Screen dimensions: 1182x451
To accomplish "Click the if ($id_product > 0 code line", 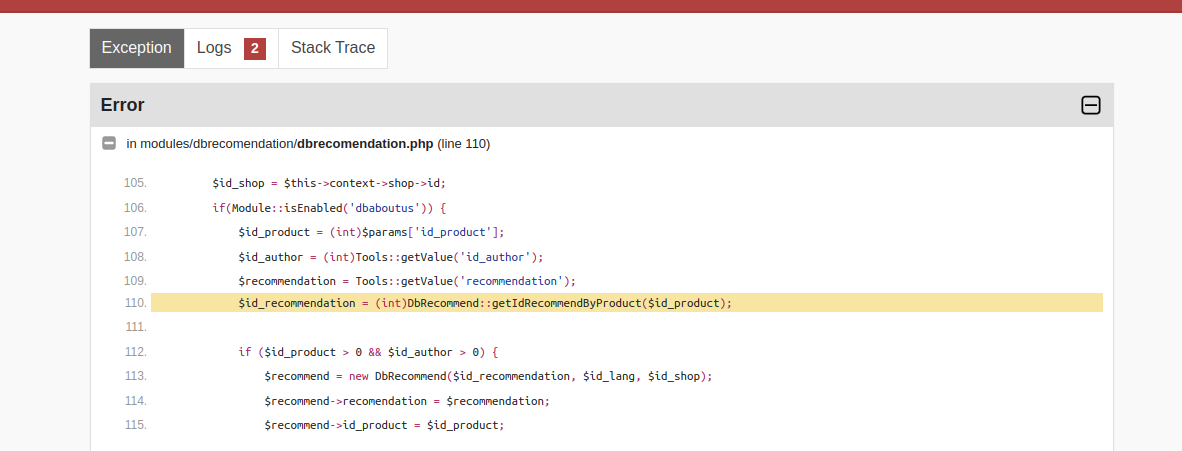I will pyautogui.click(x=367, y=352).
